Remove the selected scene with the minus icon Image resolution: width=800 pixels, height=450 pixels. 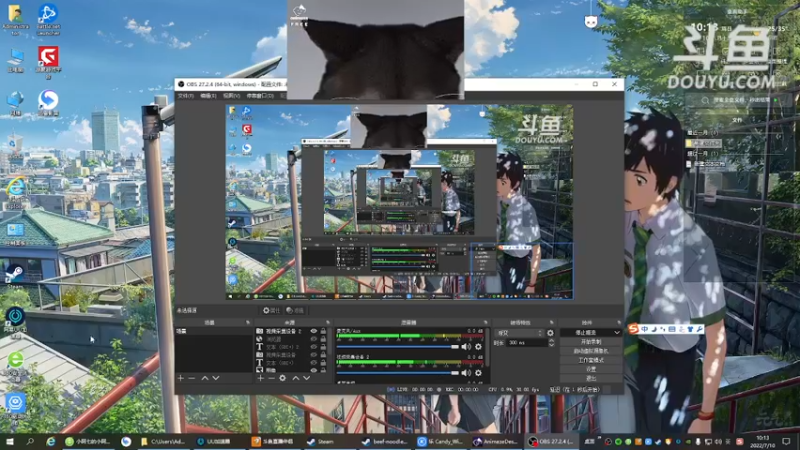tap(192, 378)
